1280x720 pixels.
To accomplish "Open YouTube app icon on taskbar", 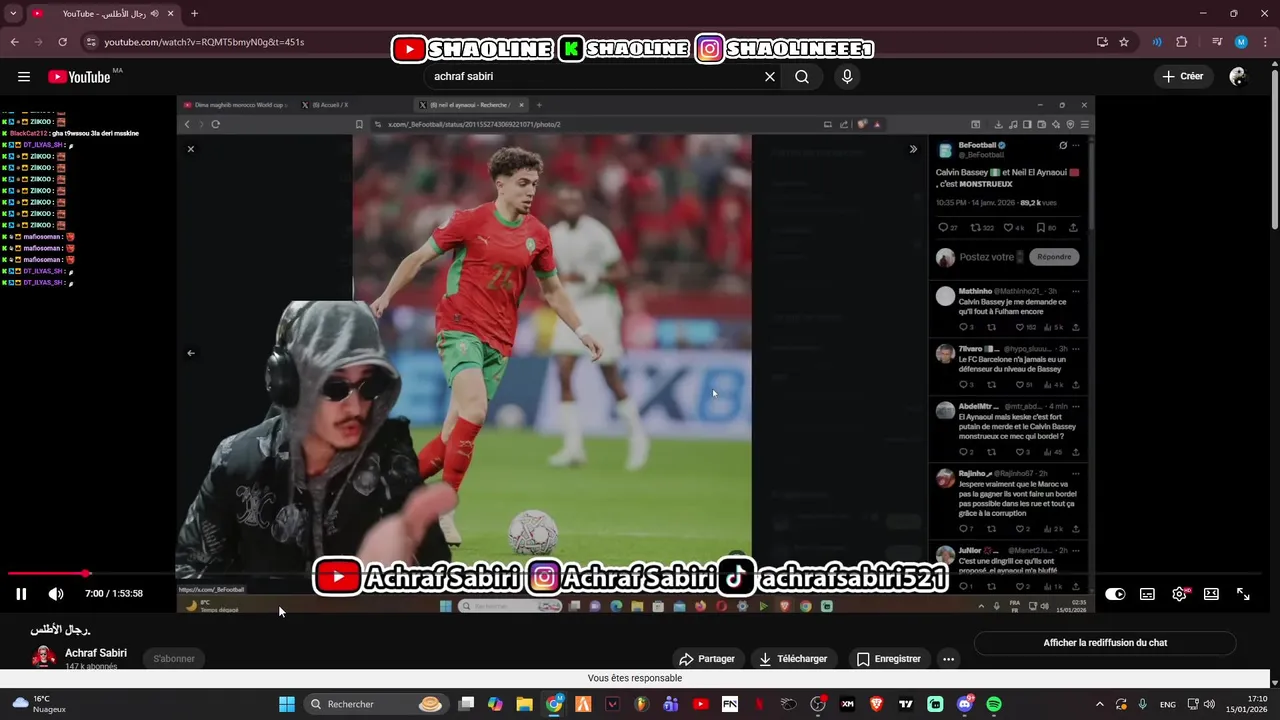I will tap(700, 704).
